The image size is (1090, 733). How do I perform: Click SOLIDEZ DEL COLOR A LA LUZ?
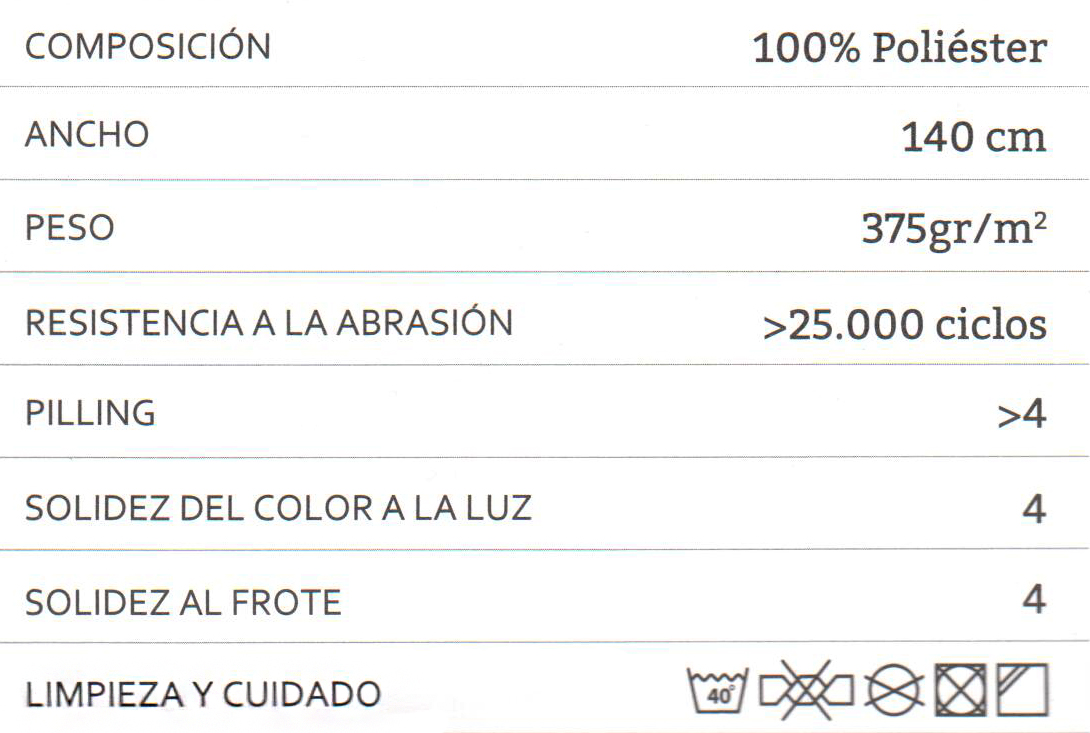tap(278, 508)
